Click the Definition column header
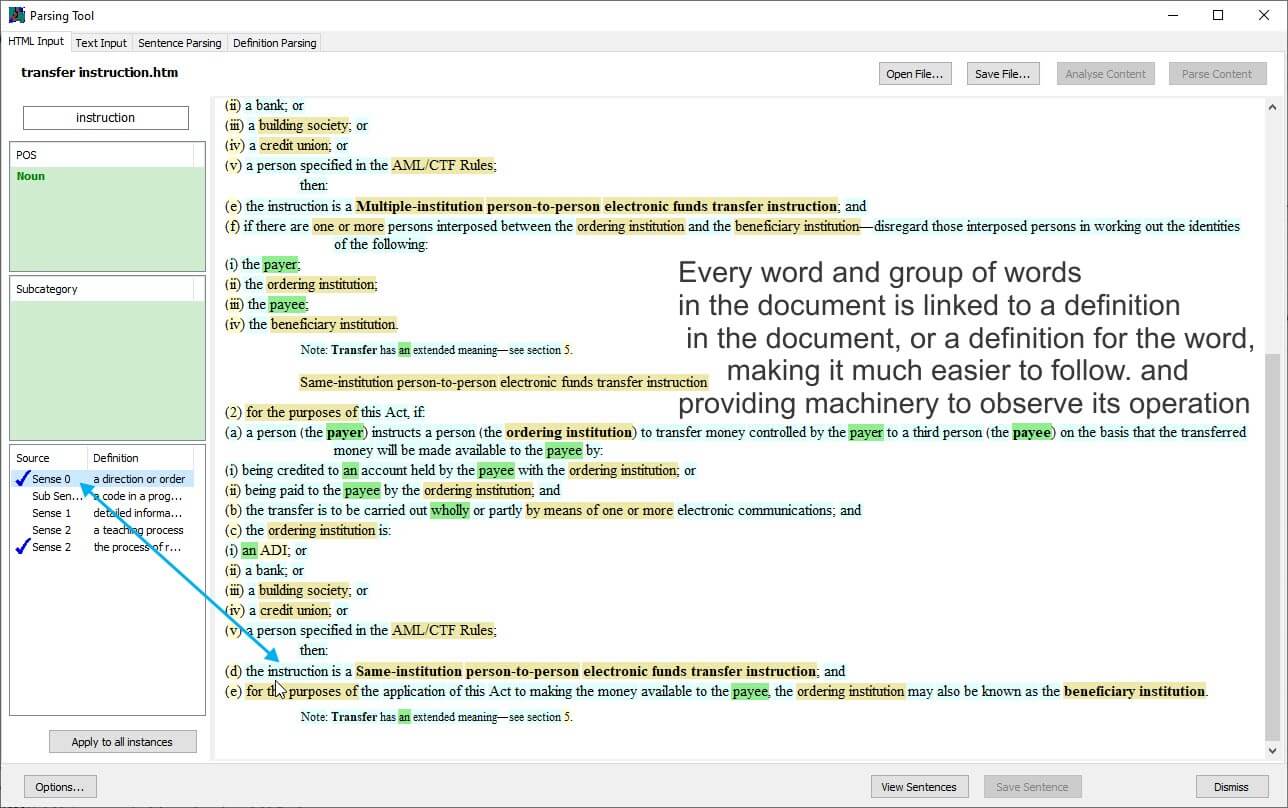 click(x=140, y=458)
